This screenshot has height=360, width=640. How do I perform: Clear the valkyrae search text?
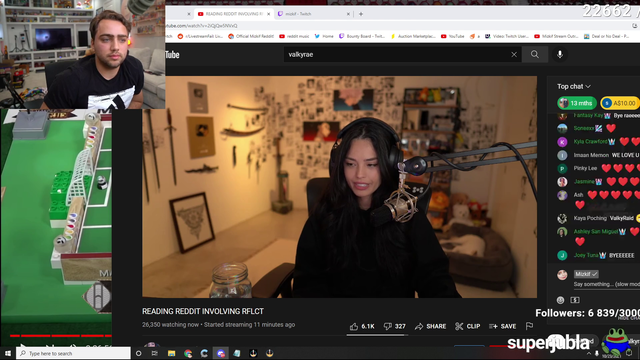click(x=514, y=54)
